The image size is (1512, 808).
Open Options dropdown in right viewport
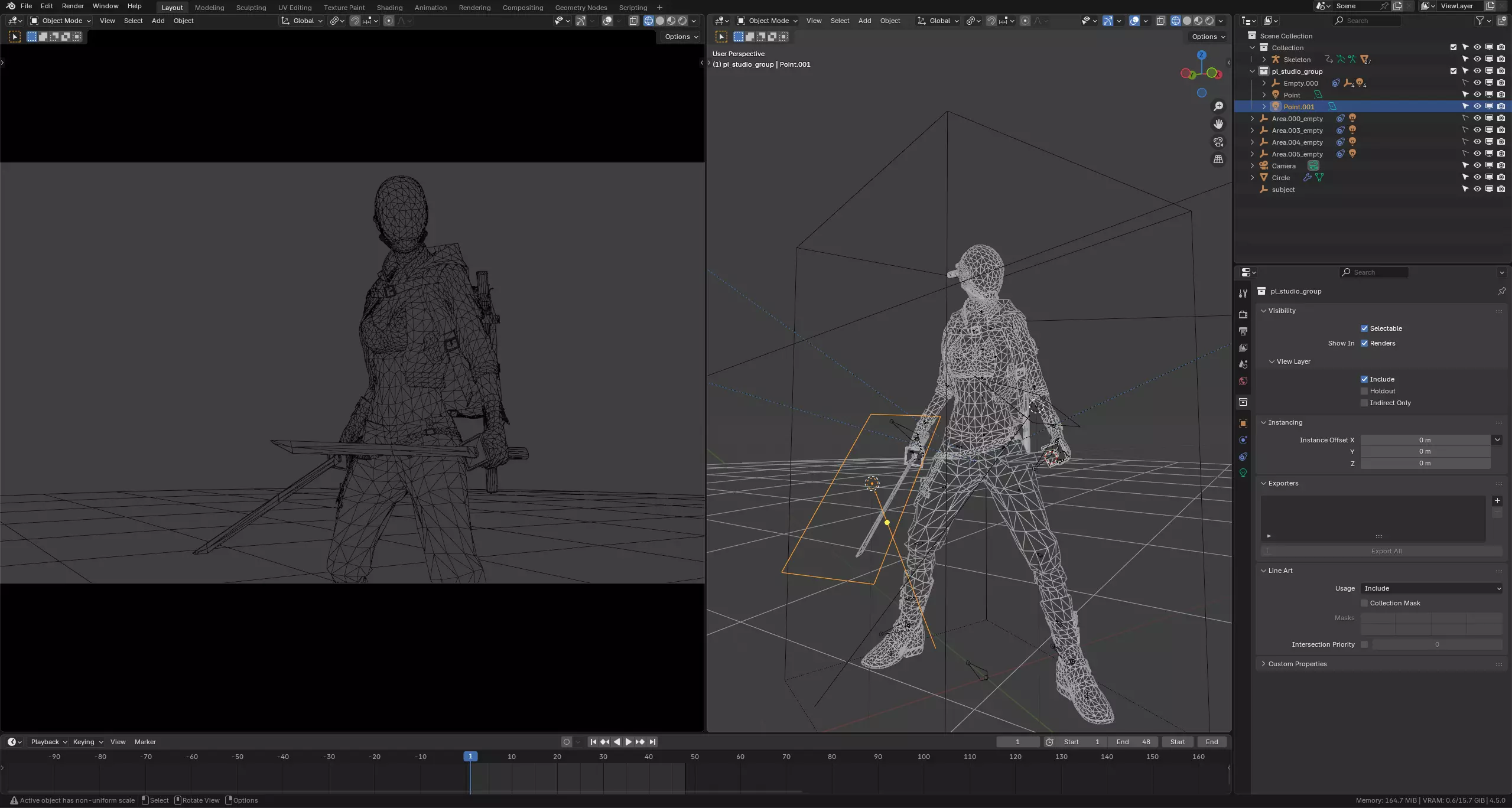[1208, 37]
